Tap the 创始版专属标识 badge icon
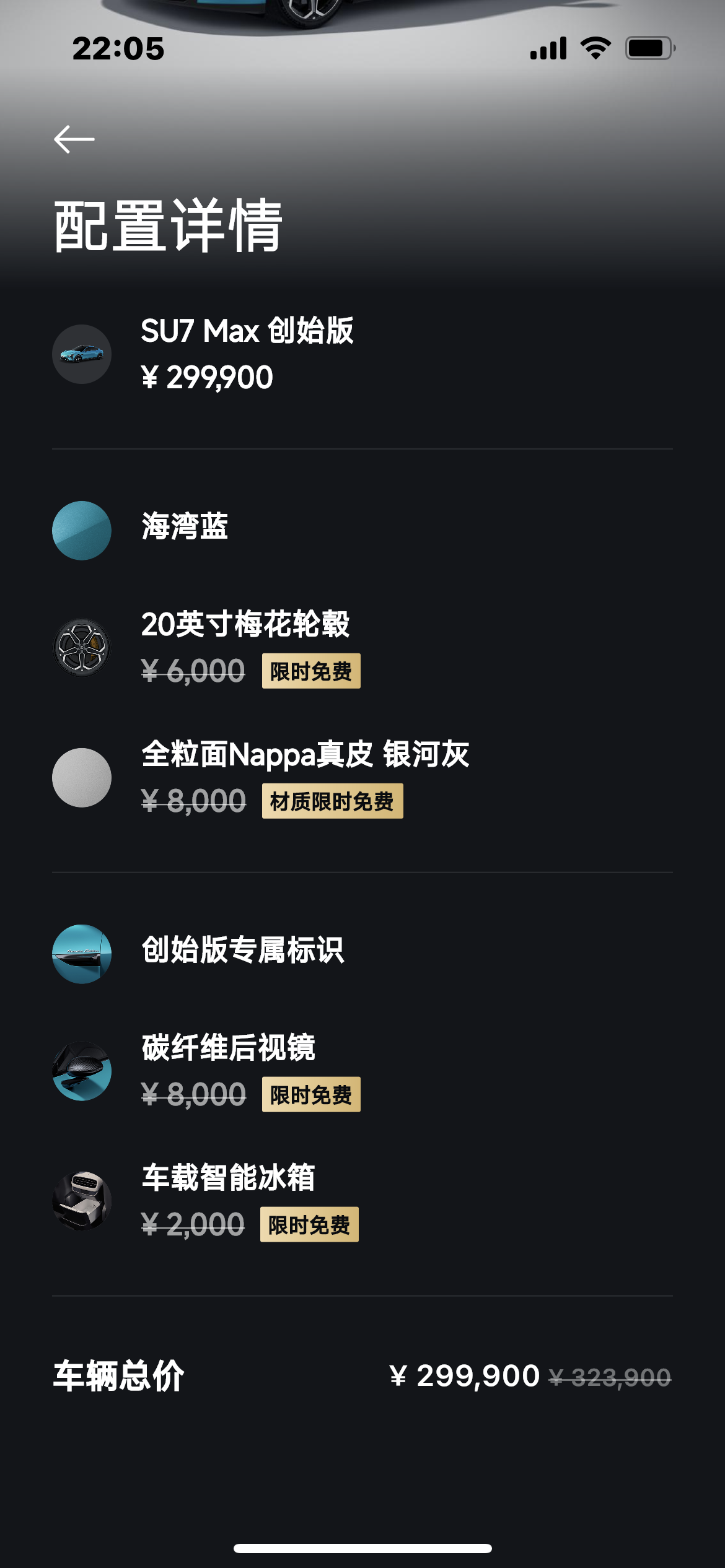725x1568 pixels. pos(82,954)
